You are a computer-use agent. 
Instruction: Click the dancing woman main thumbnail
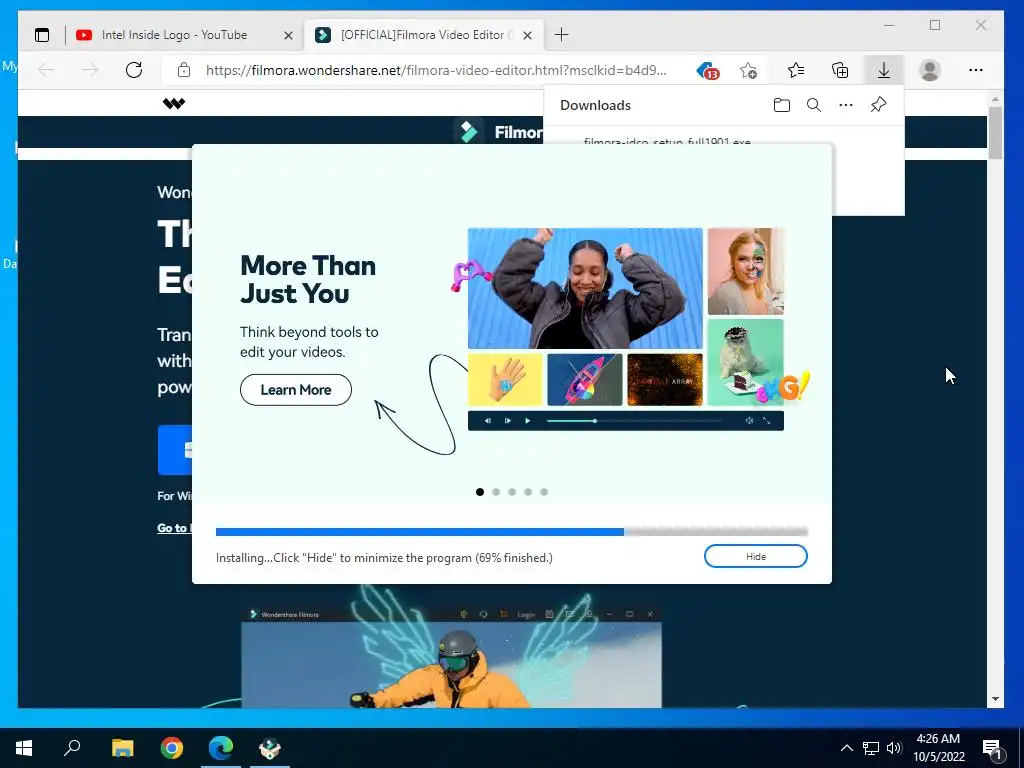(x=585, y=288)
